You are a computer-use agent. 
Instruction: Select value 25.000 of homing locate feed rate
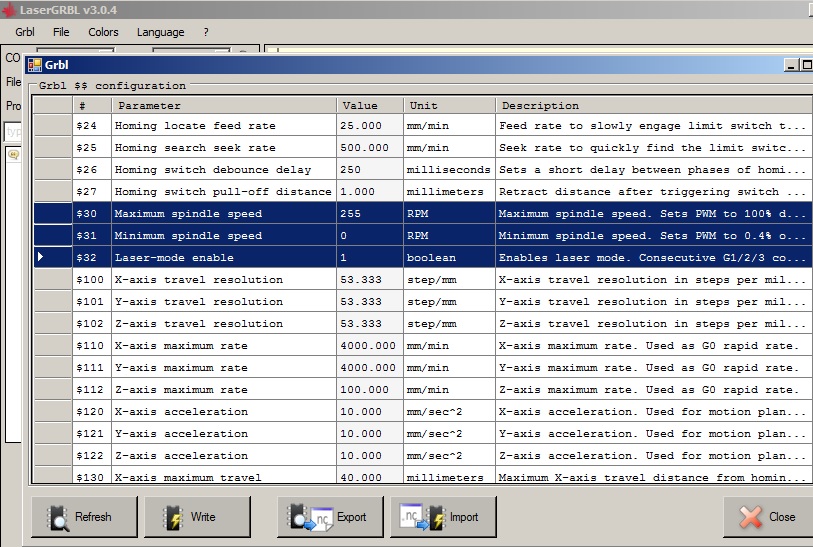click(x=370, y=125)
